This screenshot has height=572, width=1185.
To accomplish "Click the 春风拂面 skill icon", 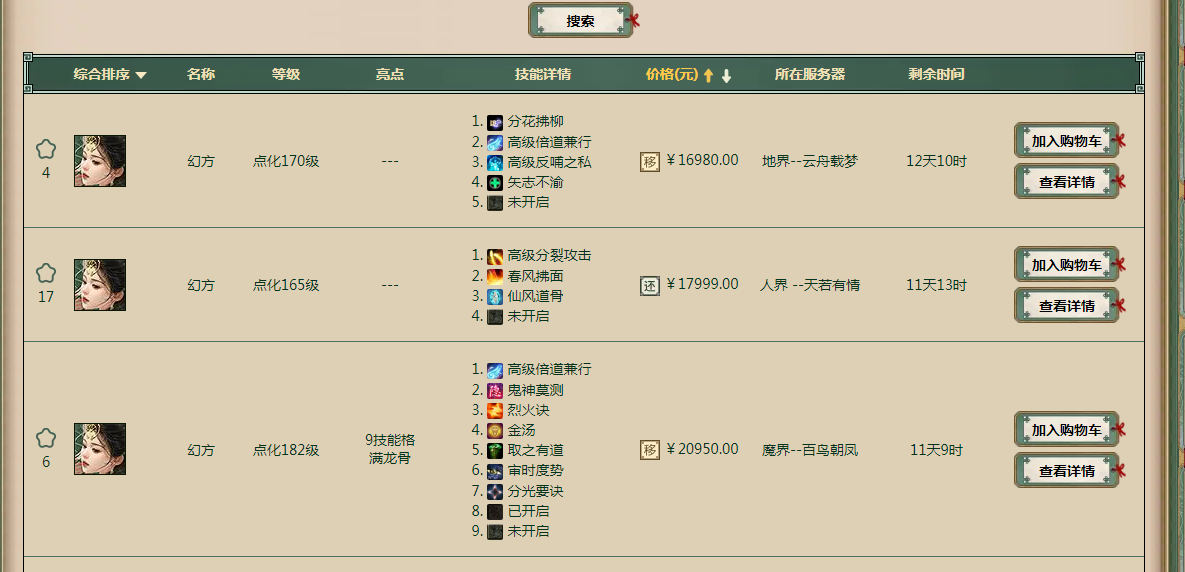I will (495, 276).
